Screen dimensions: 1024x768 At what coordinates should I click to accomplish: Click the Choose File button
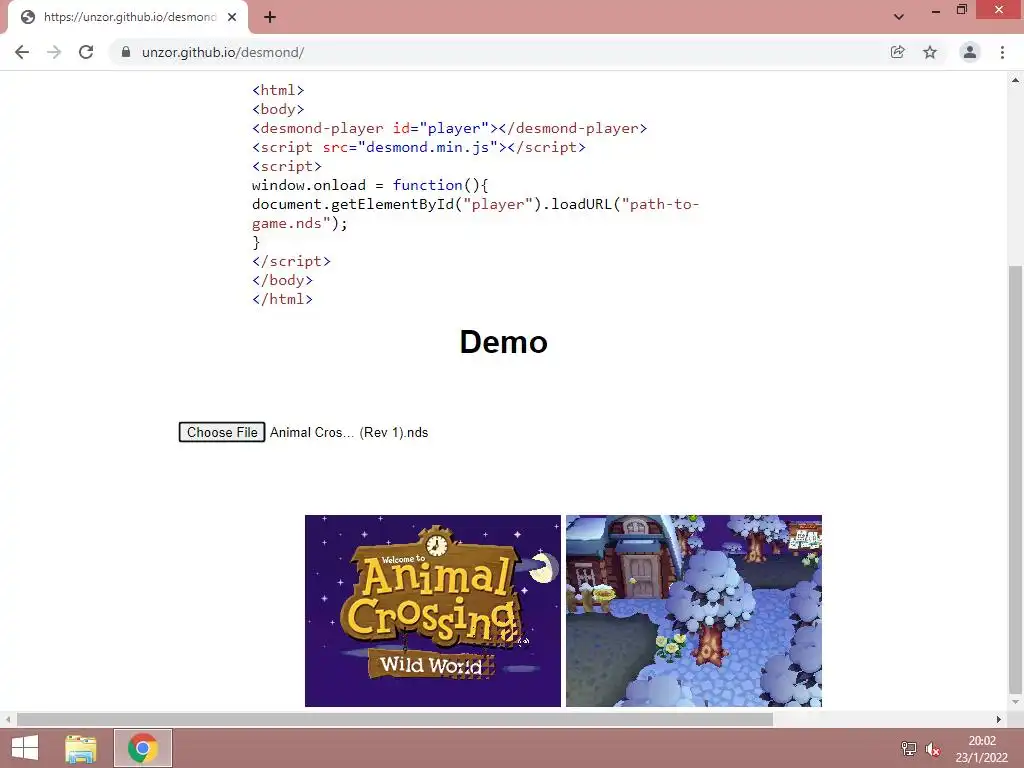(222, 432)
